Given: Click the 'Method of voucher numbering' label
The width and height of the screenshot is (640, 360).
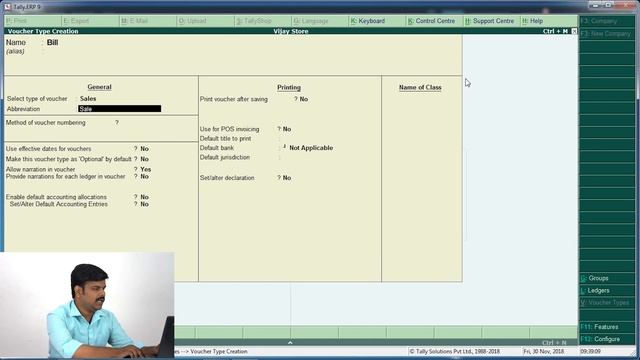Looking at the screenshot, I should pos(46,122).
